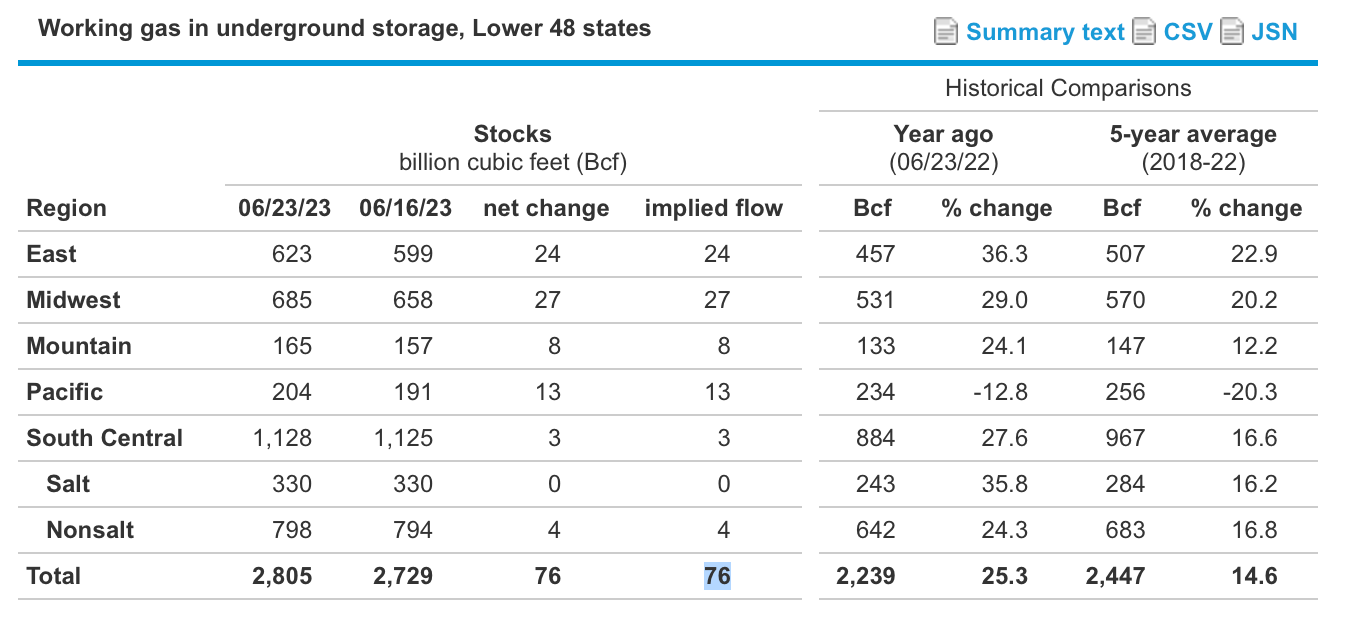
Task: Click the document icon beside Summary text
Action: coord(945,31)
